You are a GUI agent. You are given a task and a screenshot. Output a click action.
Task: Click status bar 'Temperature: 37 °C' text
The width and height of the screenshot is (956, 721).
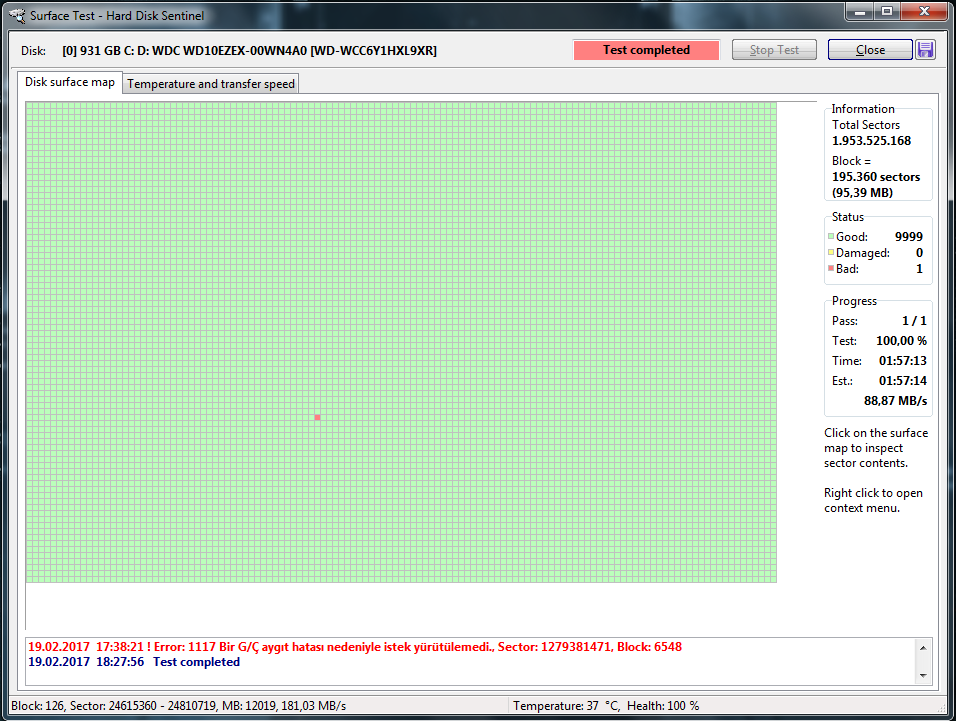(x=566, y=706)
